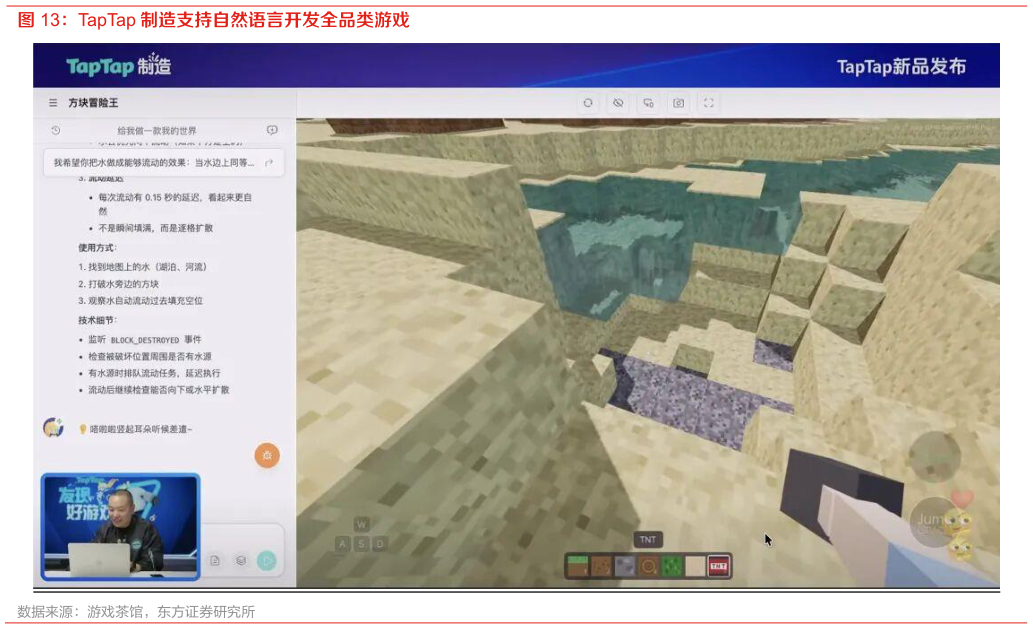
Task: Click the text 流动后继续检查能否向下或水平扩散
Action: [159, 390]
